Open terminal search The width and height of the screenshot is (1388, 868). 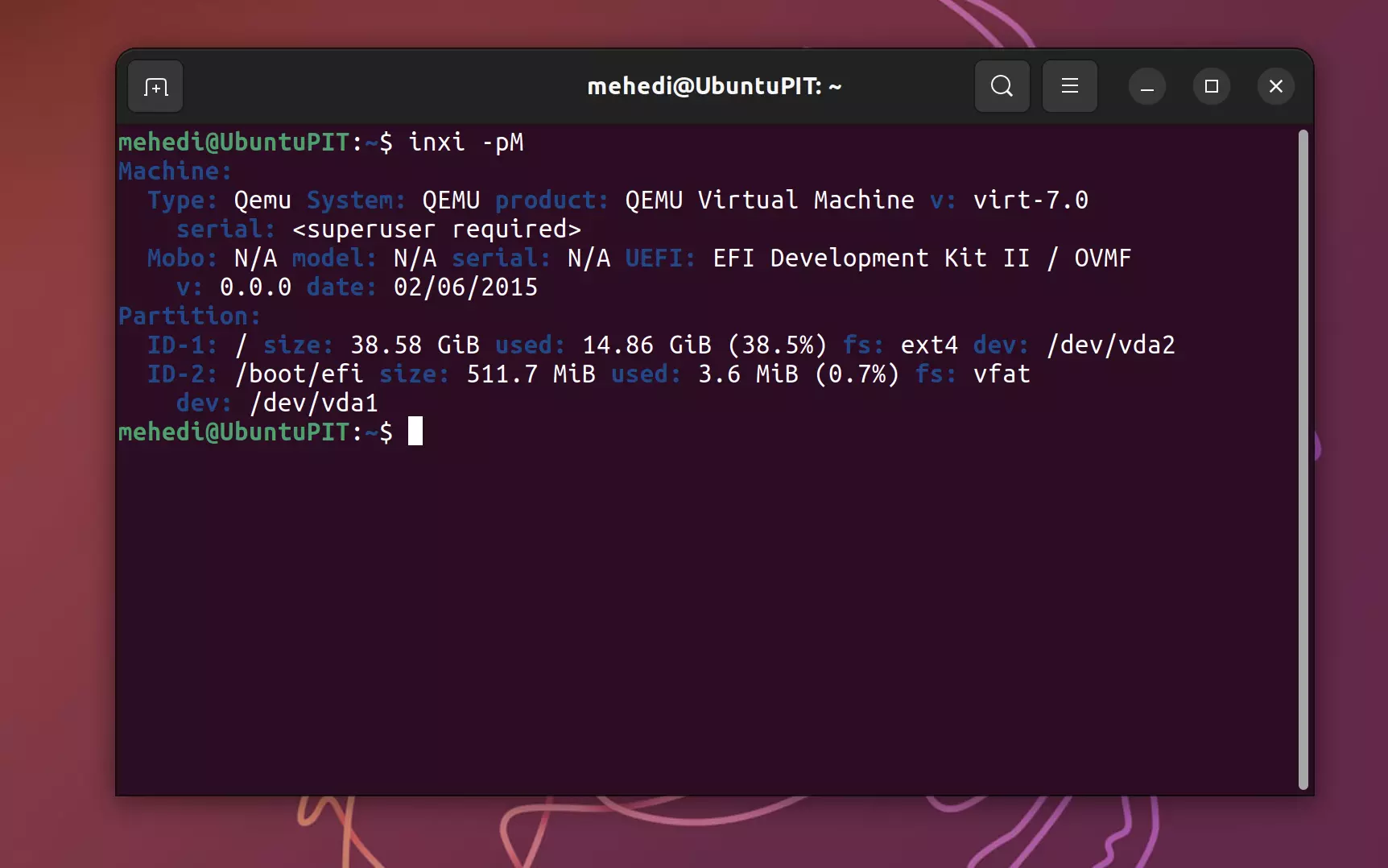(x=1002, y=86)
